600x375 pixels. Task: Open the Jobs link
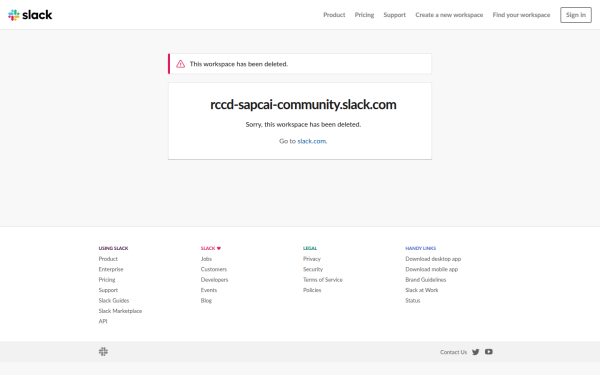(206, 259)
